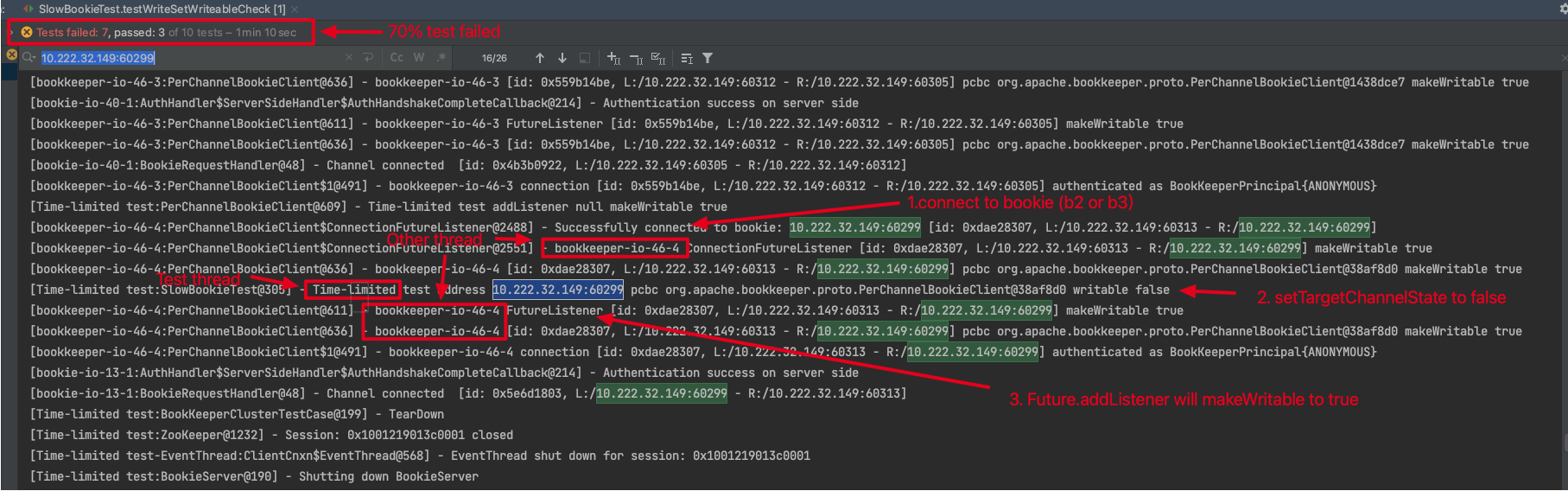The image size is (1568, 491).
Task: Select all occurrences icon
Action: (658, 58)
